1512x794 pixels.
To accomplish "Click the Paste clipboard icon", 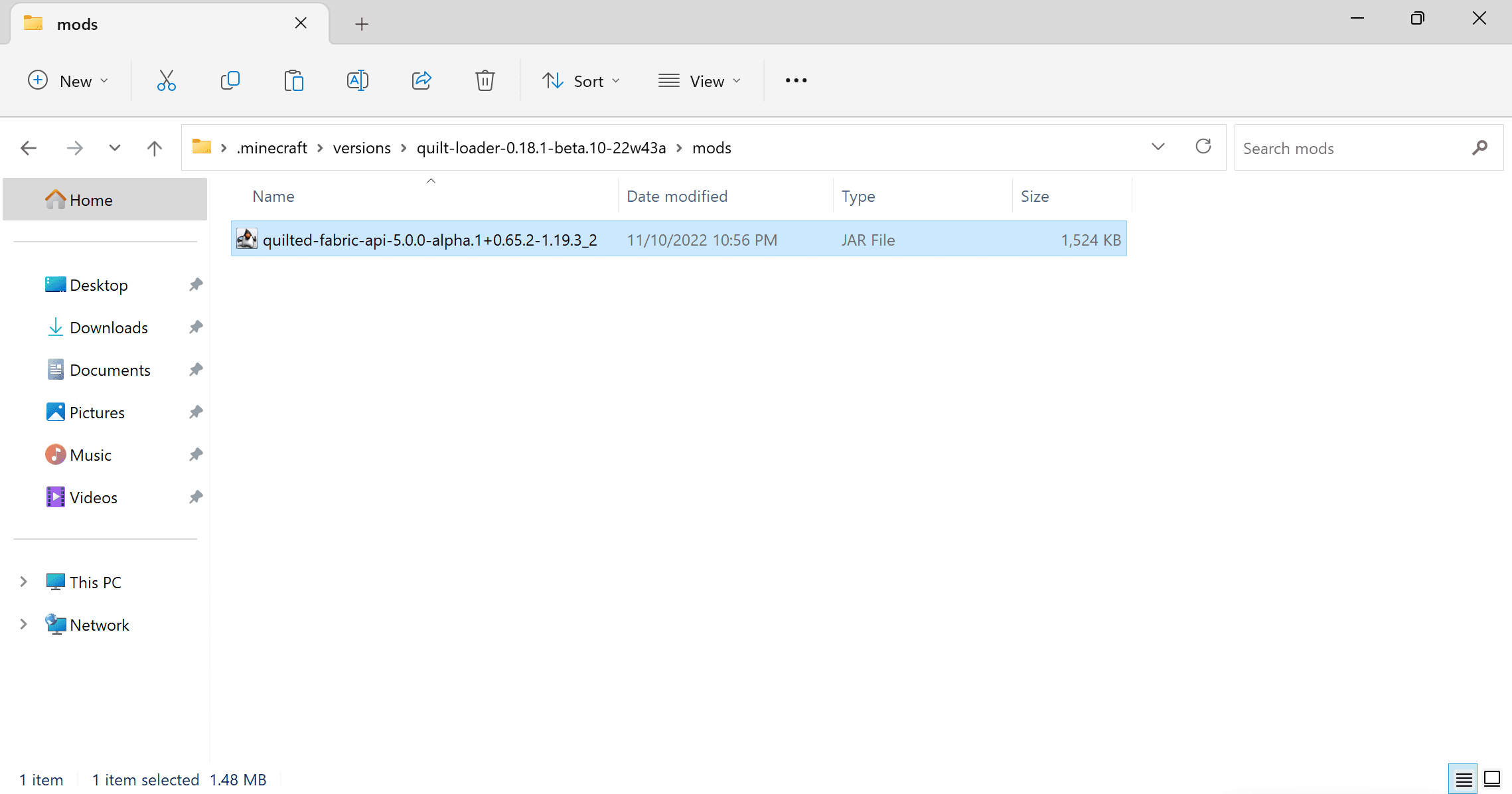I will click(293, 80).
